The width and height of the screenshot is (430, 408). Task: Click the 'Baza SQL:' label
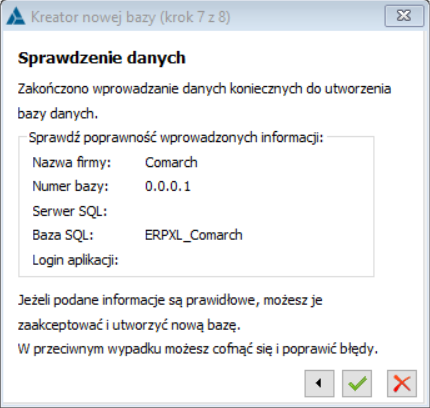63,235
